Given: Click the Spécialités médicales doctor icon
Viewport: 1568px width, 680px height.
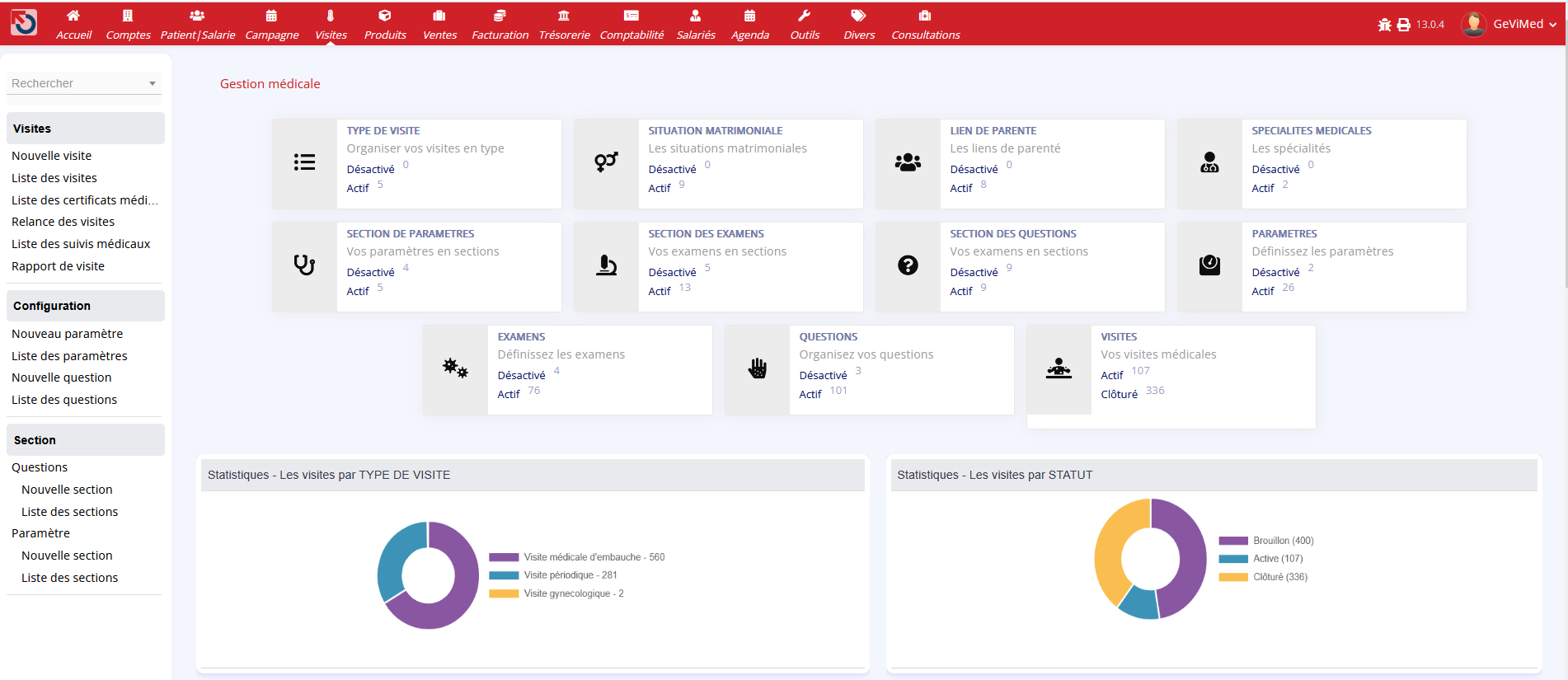Looking at the screenshot, I should click(1209, 162).
